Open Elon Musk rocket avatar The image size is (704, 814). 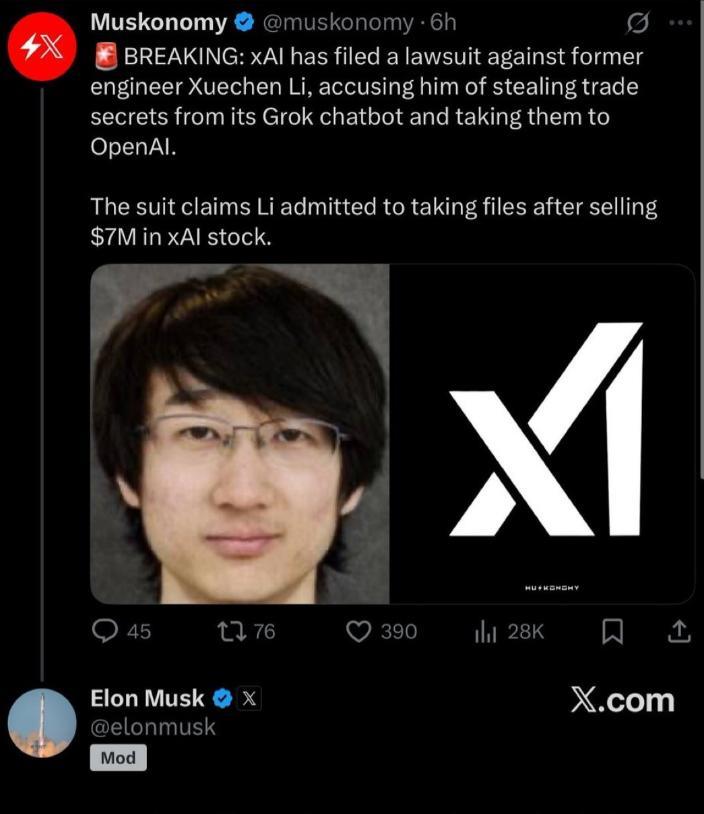42,722
